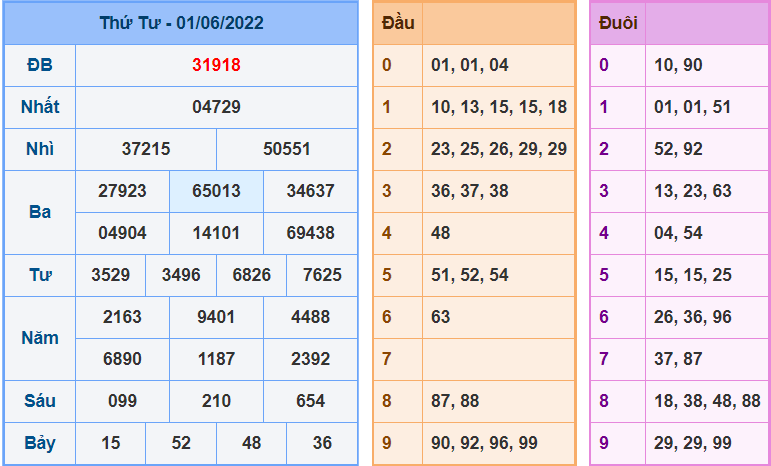The width and height of the screenshot is (771, 466).
Task: Select second prize number 50551
Action: tap(287, 149)
